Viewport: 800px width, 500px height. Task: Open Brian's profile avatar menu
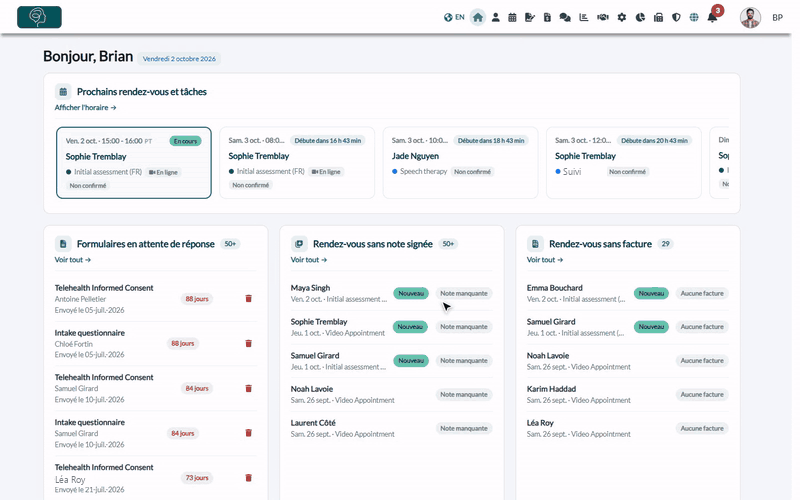click(x=750, y=17)
